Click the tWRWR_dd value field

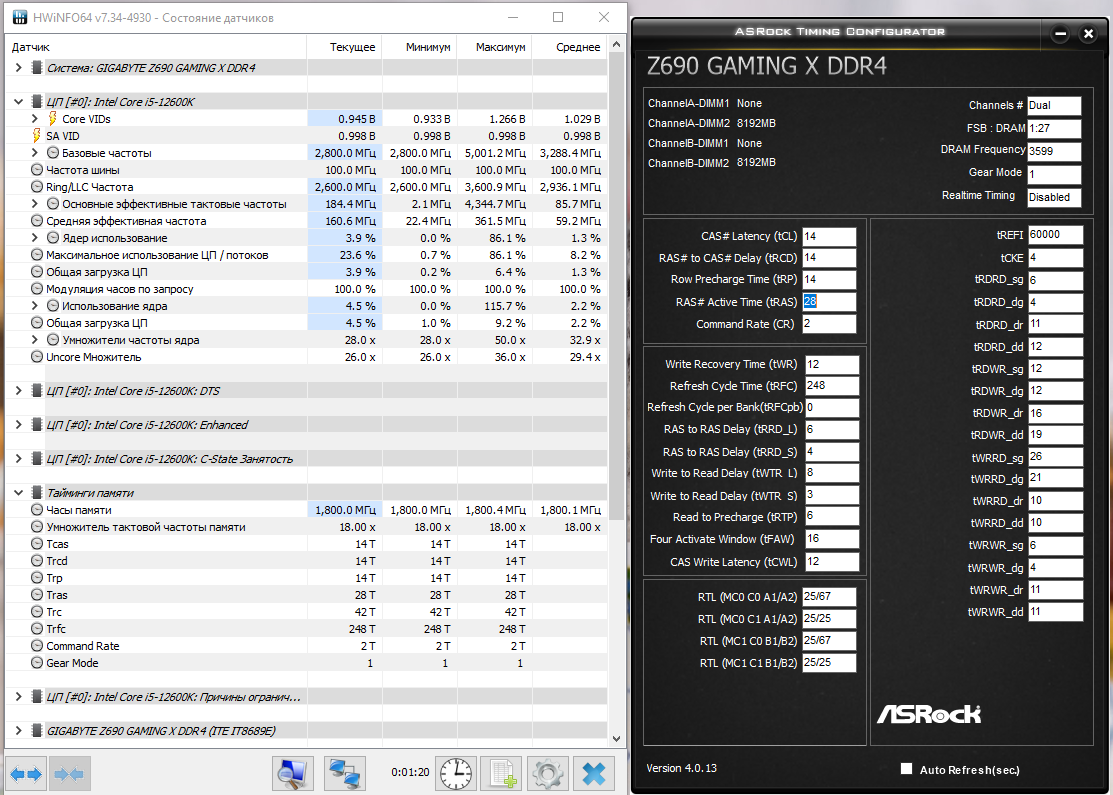pos(1056,611)
